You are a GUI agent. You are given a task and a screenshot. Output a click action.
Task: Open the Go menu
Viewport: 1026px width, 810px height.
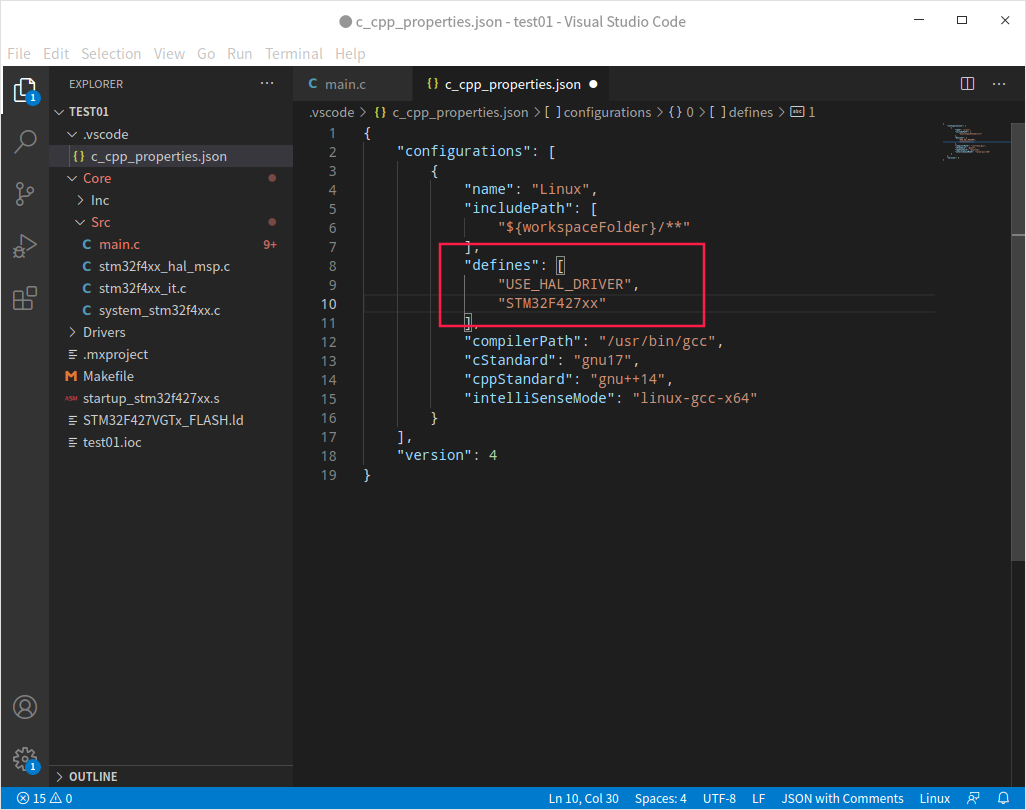206,54
